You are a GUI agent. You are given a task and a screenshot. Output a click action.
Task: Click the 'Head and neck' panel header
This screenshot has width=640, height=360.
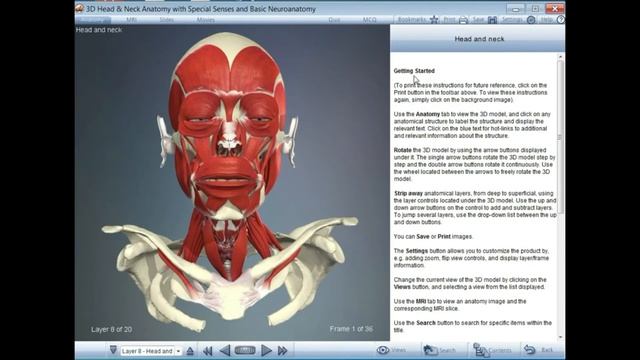pyautogui.click(x=478, y=39)
